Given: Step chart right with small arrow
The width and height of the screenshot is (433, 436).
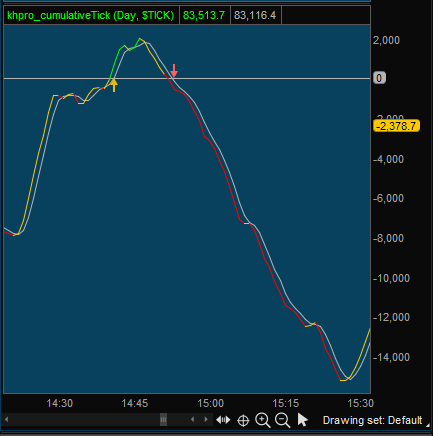Looking at the screenshot, I should tap(206, 419).
